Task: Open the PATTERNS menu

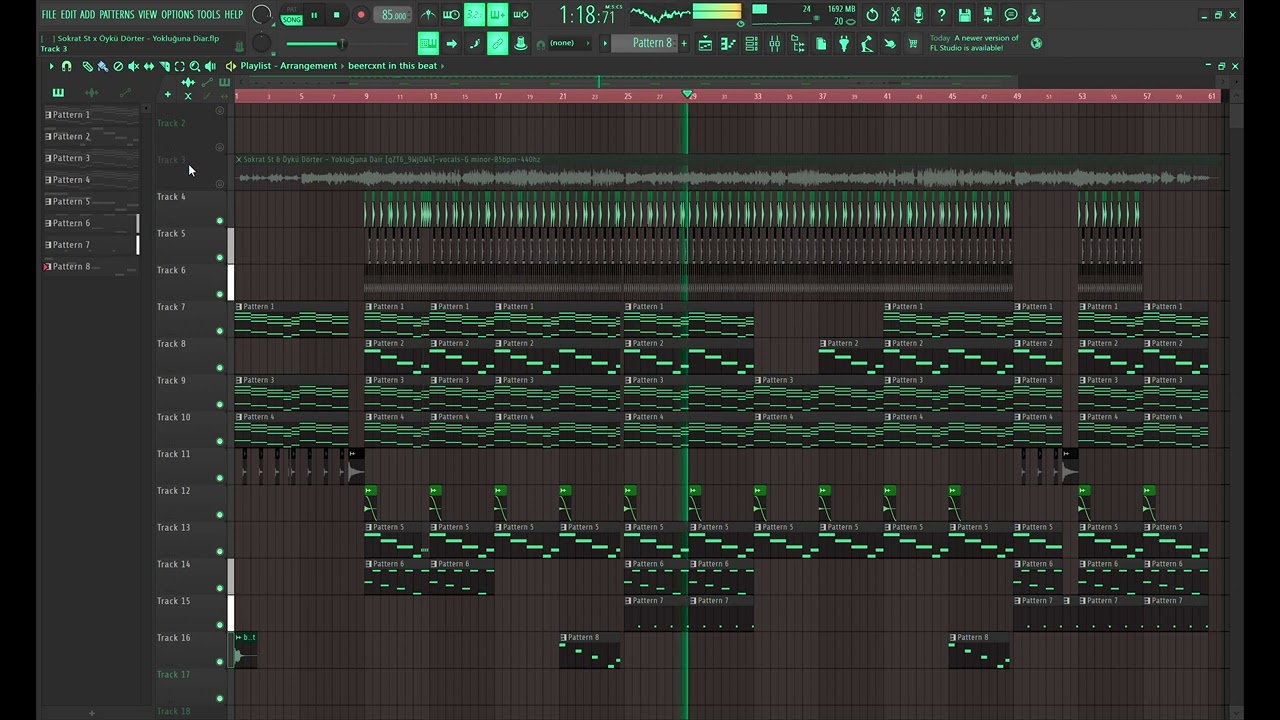Action: pos(116,15)
